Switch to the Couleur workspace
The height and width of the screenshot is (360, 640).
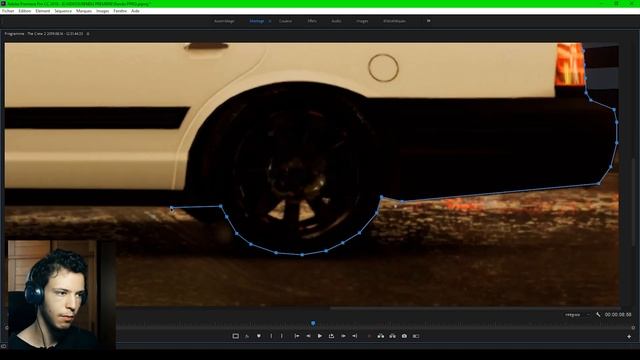coord(285,21)
